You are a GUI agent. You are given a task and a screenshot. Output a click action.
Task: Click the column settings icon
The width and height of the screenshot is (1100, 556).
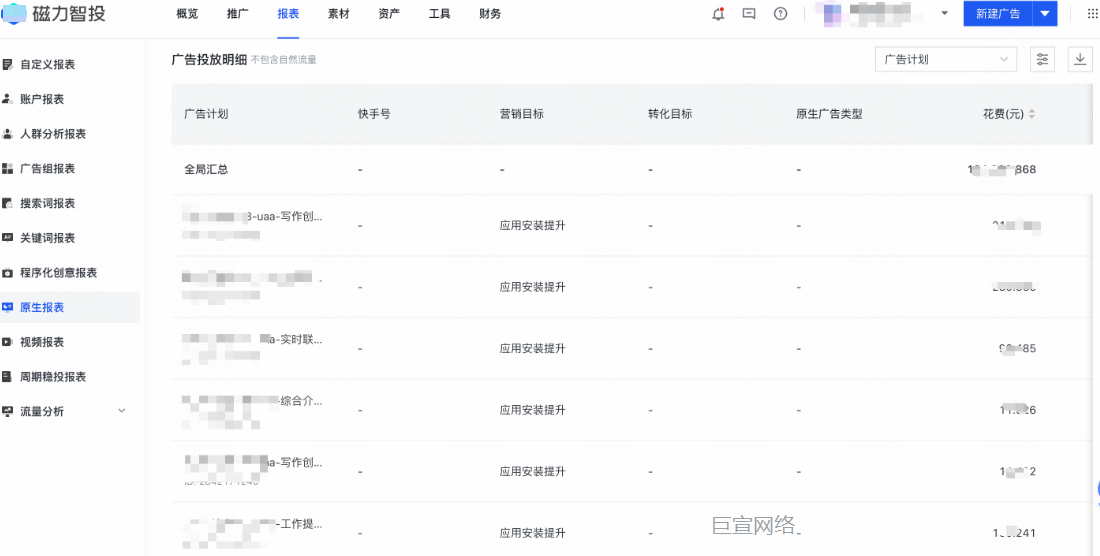(1042, 60)
